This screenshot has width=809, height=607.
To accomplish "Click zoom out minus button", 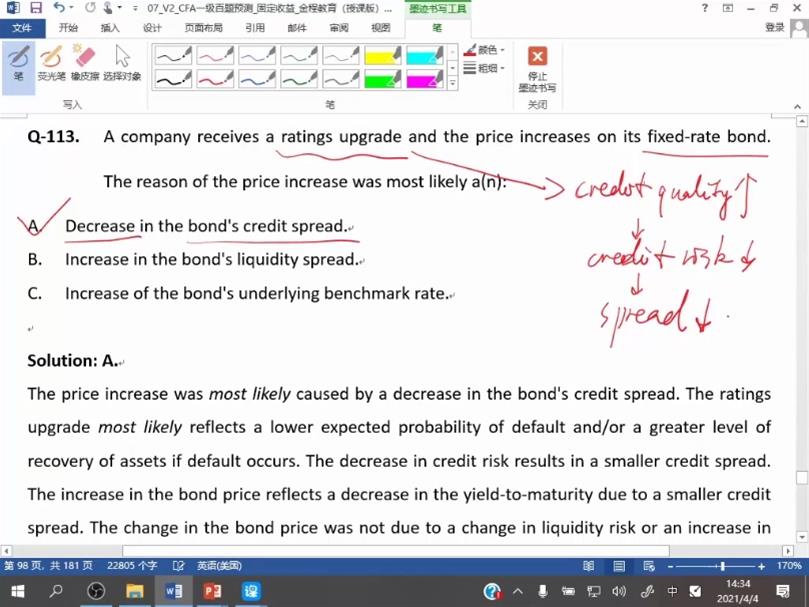I will 670,566.
